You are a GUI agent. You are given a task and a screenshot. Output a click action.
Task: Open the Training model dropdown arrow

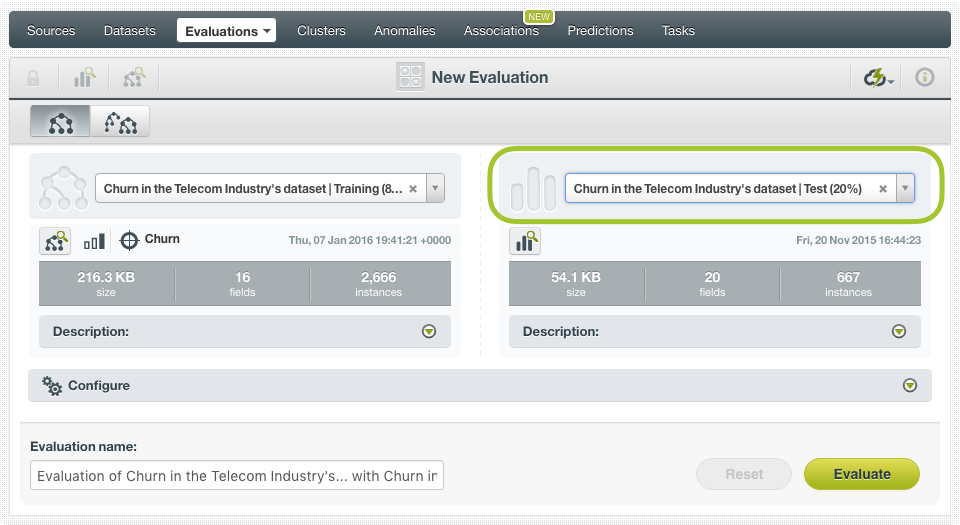tap(435, 188)
